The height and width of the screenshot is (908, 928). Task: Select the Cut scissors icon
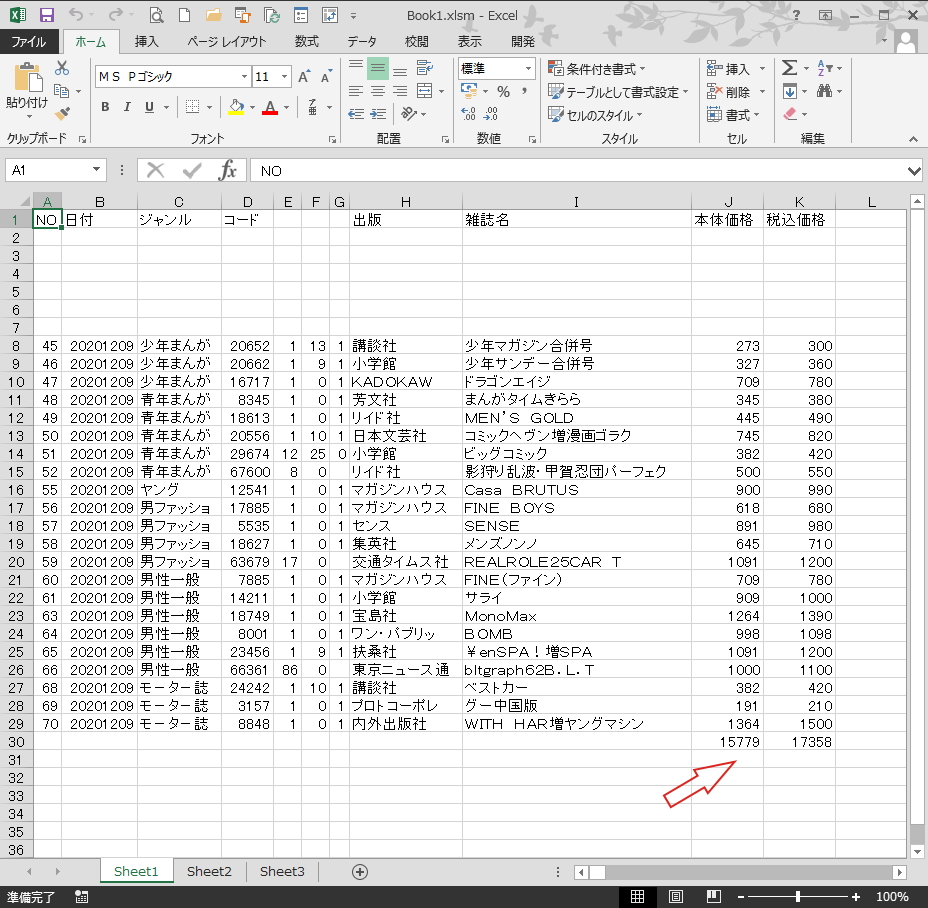coord(62,68)
